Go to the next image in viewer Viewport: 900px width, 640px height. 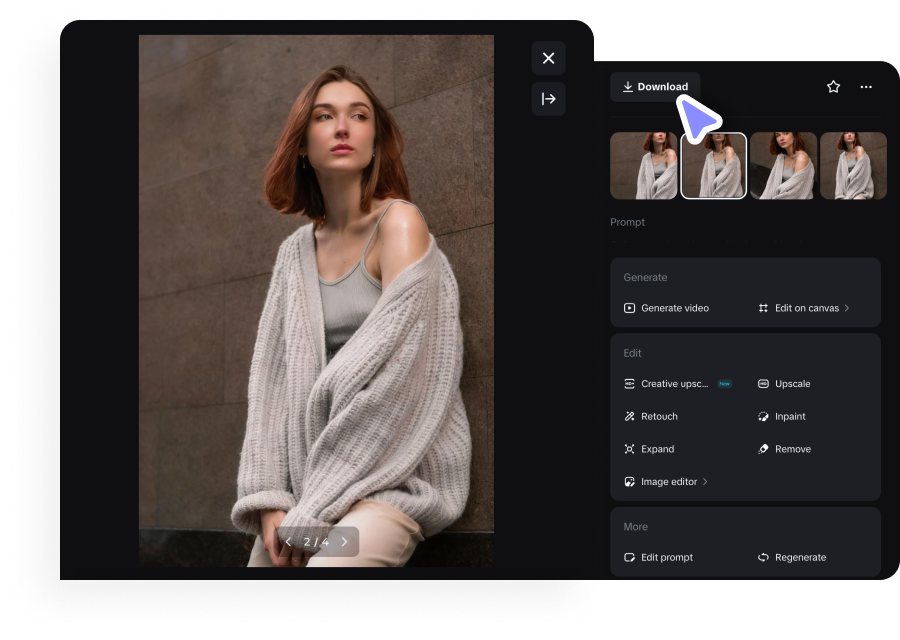click(x=345, y=542)
